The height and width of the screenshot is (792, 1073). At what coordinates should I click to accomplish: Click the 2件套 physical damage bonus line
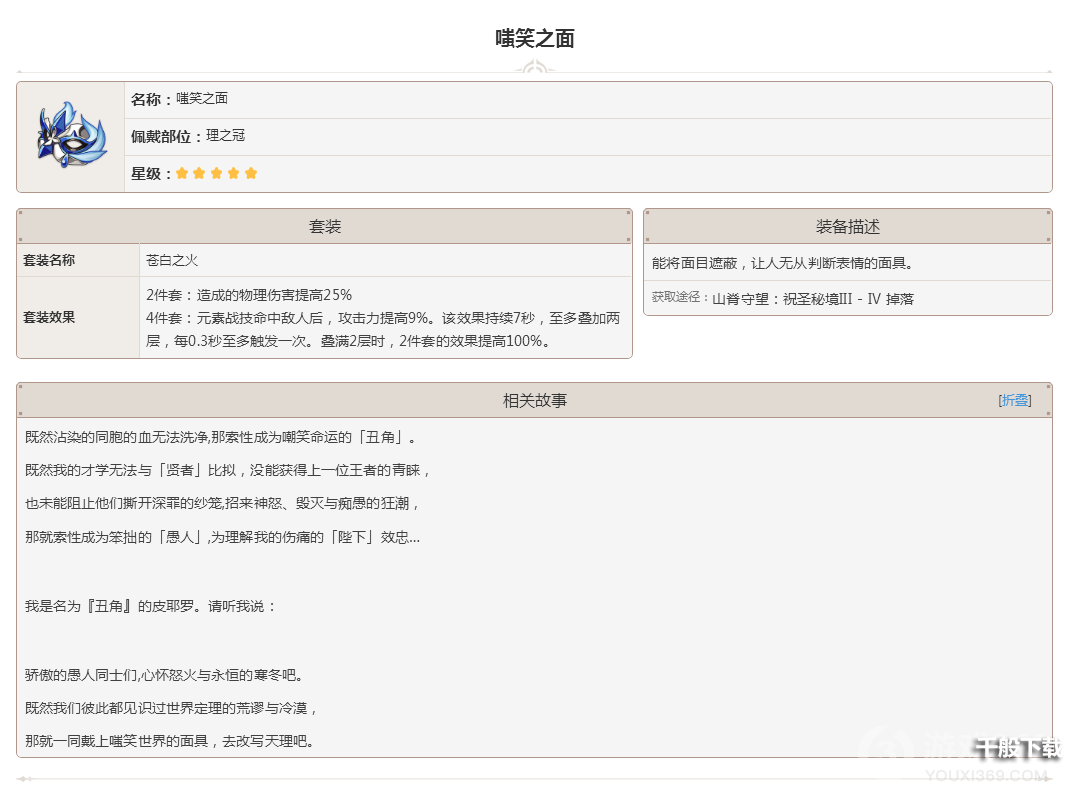point(249,295)
